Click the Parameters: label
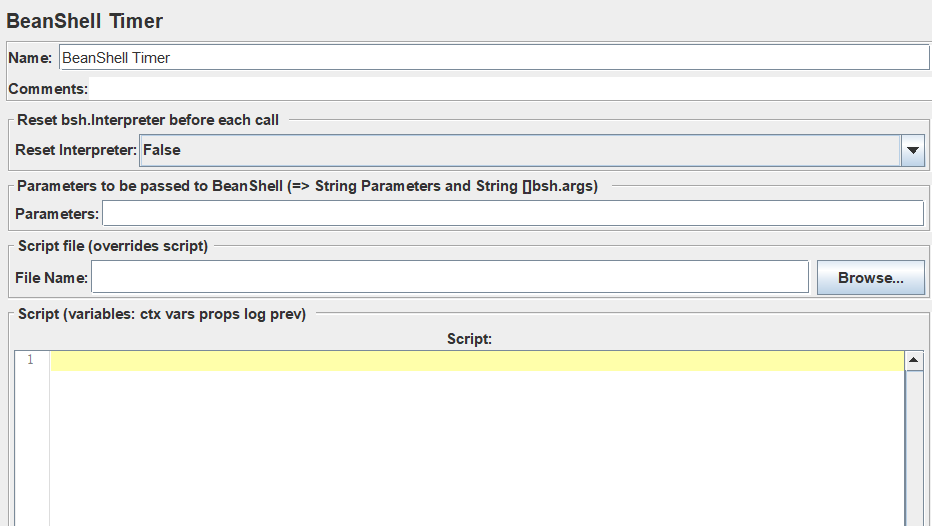Viewport: 932px width, 526px height. [x=56, y=214]
